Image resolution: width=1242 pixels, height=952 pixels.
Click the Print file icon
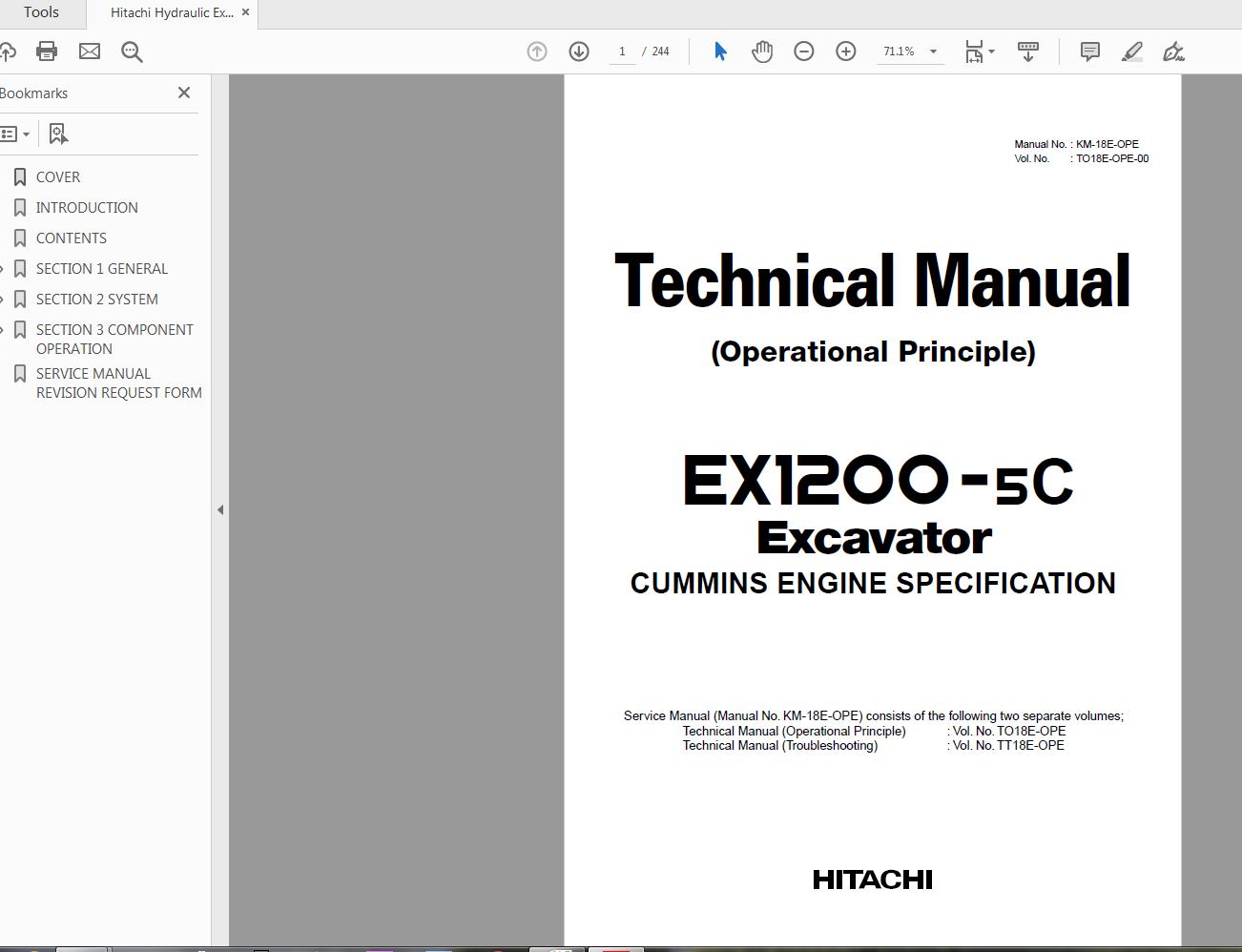[47, 52]
